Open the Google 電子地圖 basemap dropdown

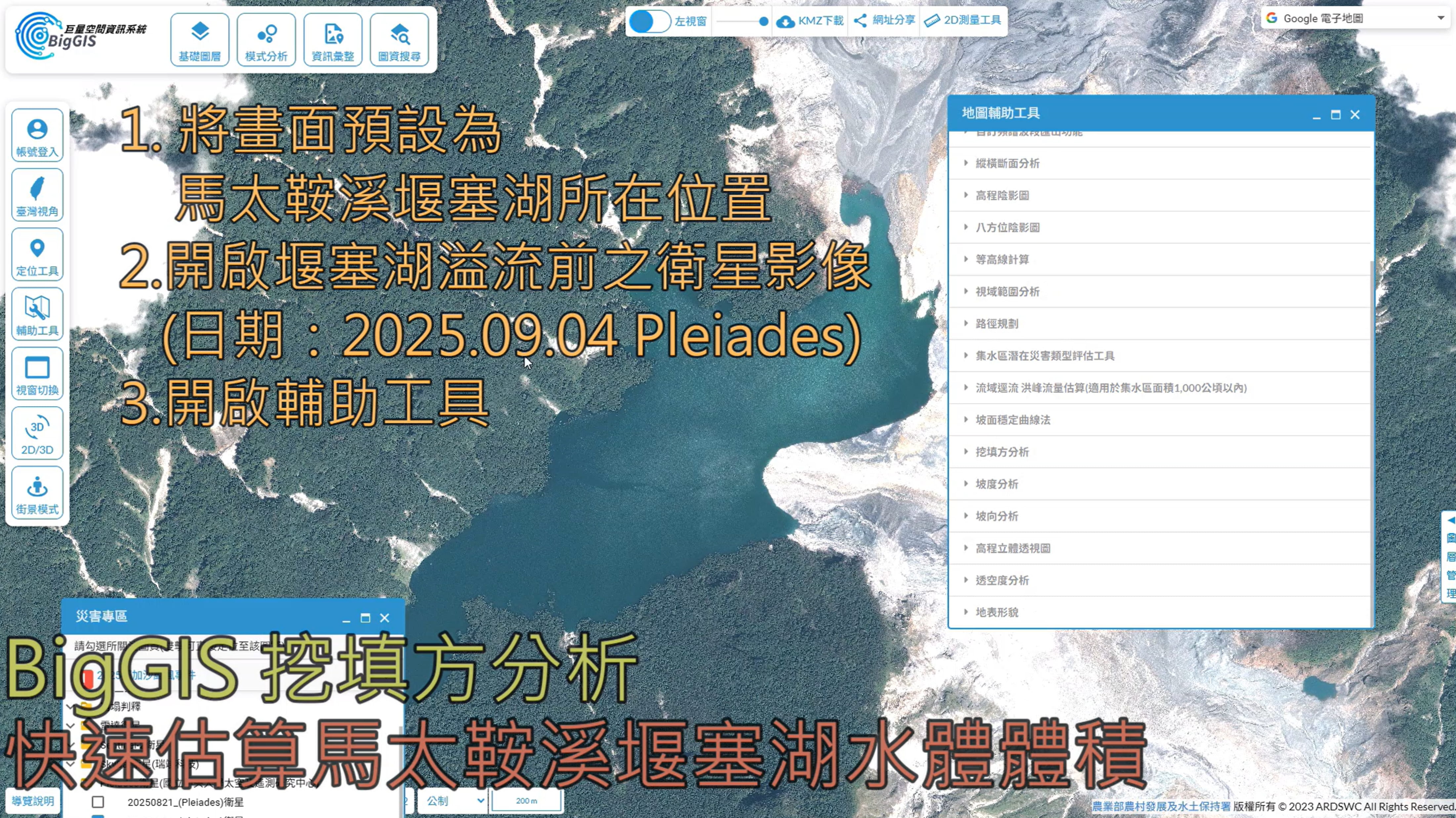pos(1355,18)
